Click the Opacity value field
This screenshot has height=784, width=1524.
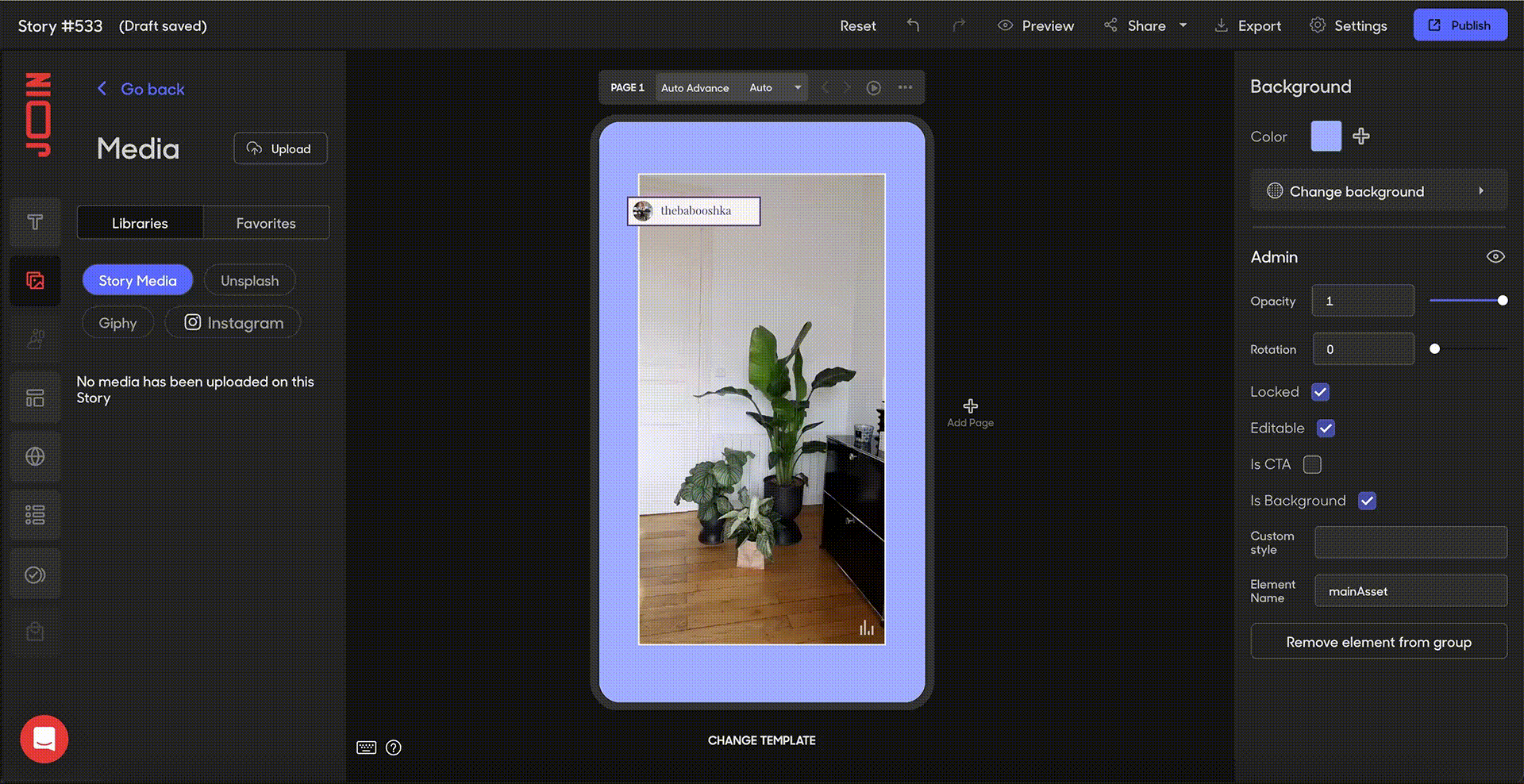pos(1363,301)
